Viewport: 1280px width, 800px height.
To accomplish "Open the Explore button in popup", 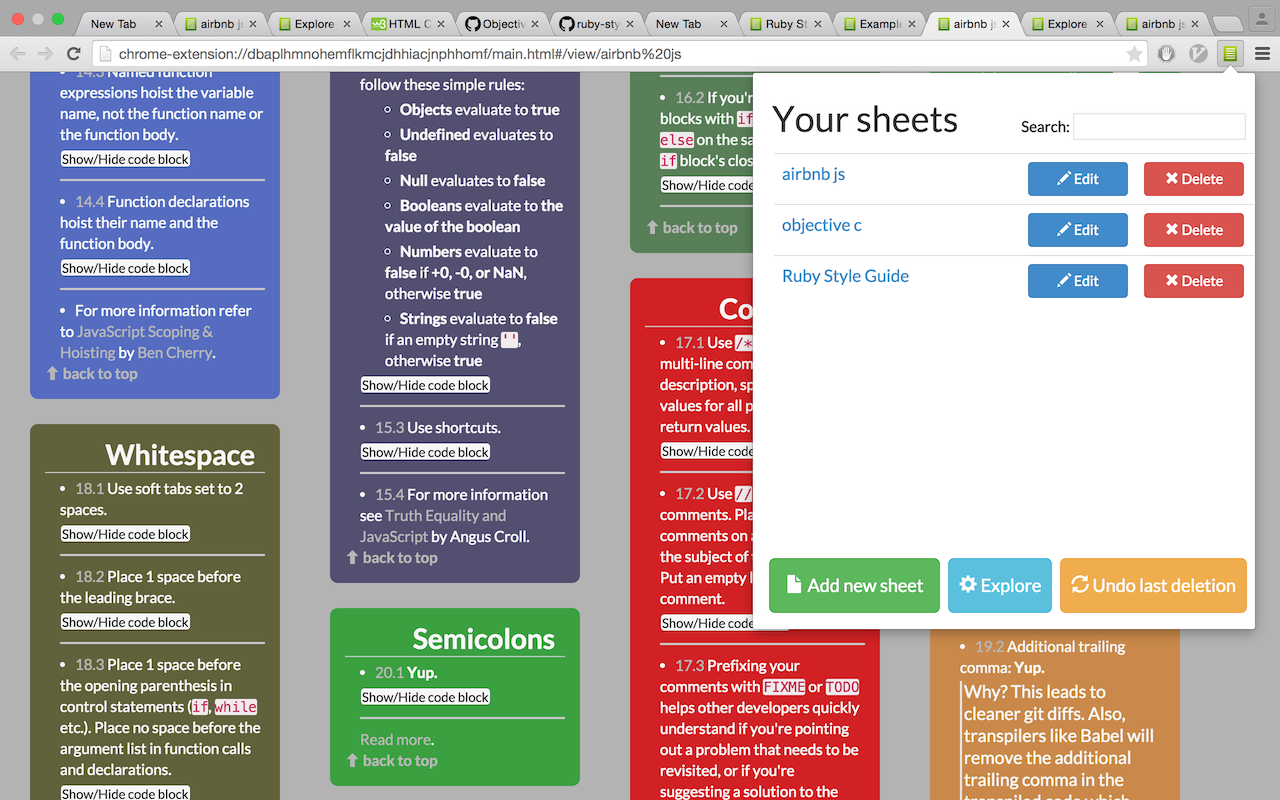I will (1000, 585).
